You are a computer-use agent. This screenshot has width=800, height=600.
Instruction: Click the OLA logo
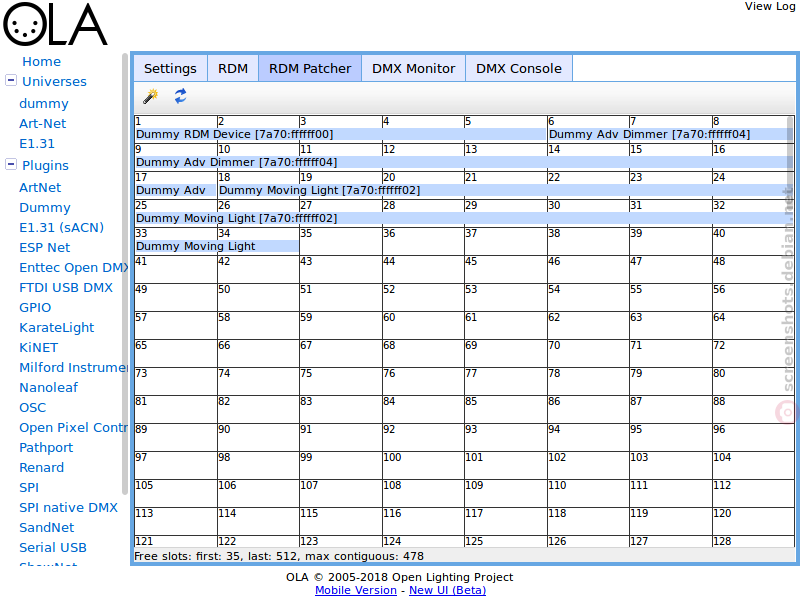pos(55,24)
